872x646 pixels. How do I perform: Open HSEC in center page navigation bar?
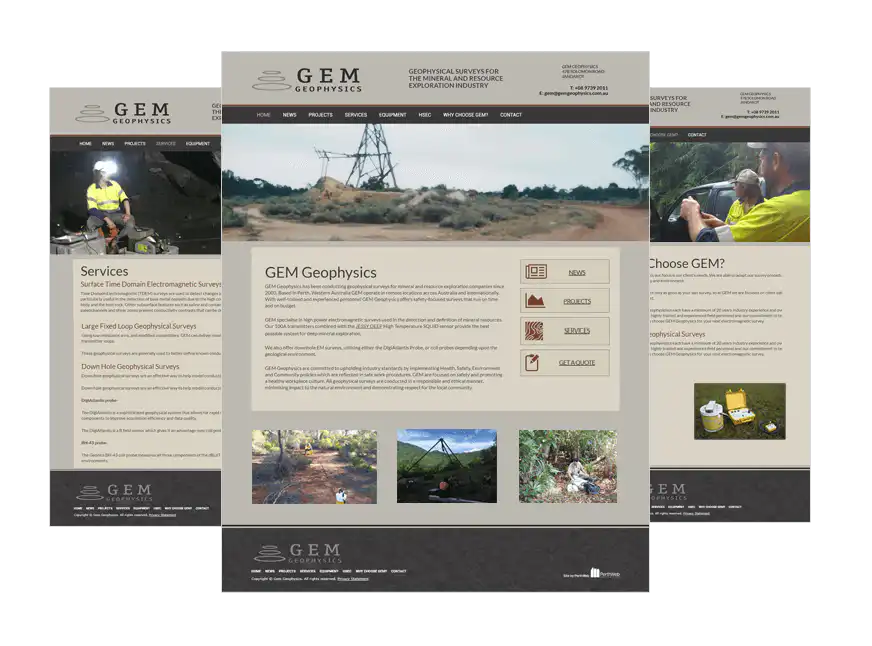[x=424, y=115]
